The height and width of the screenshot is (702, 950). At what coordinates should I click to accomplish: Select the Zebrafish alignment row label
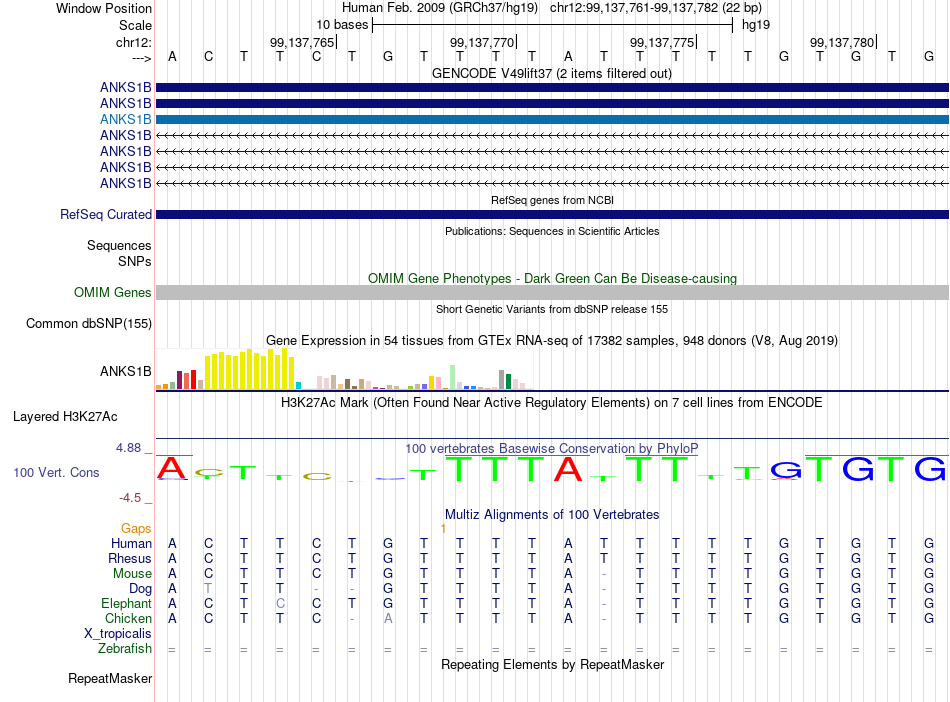(x=125, y=649)
